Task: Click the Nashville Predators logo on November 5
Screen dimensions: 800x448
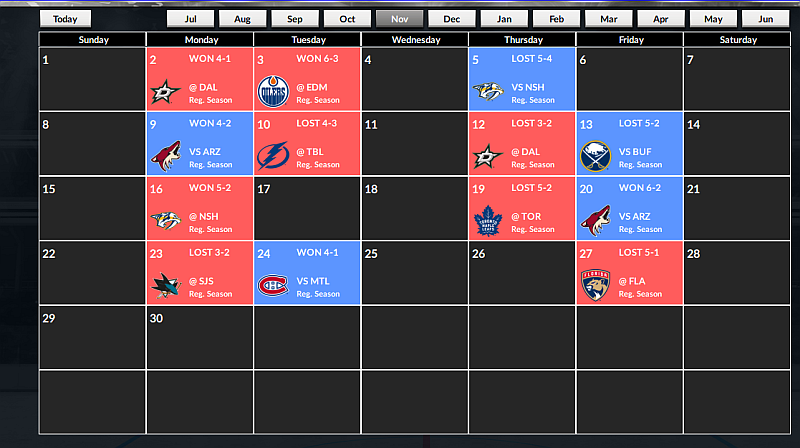Action: tap(487, 93)
